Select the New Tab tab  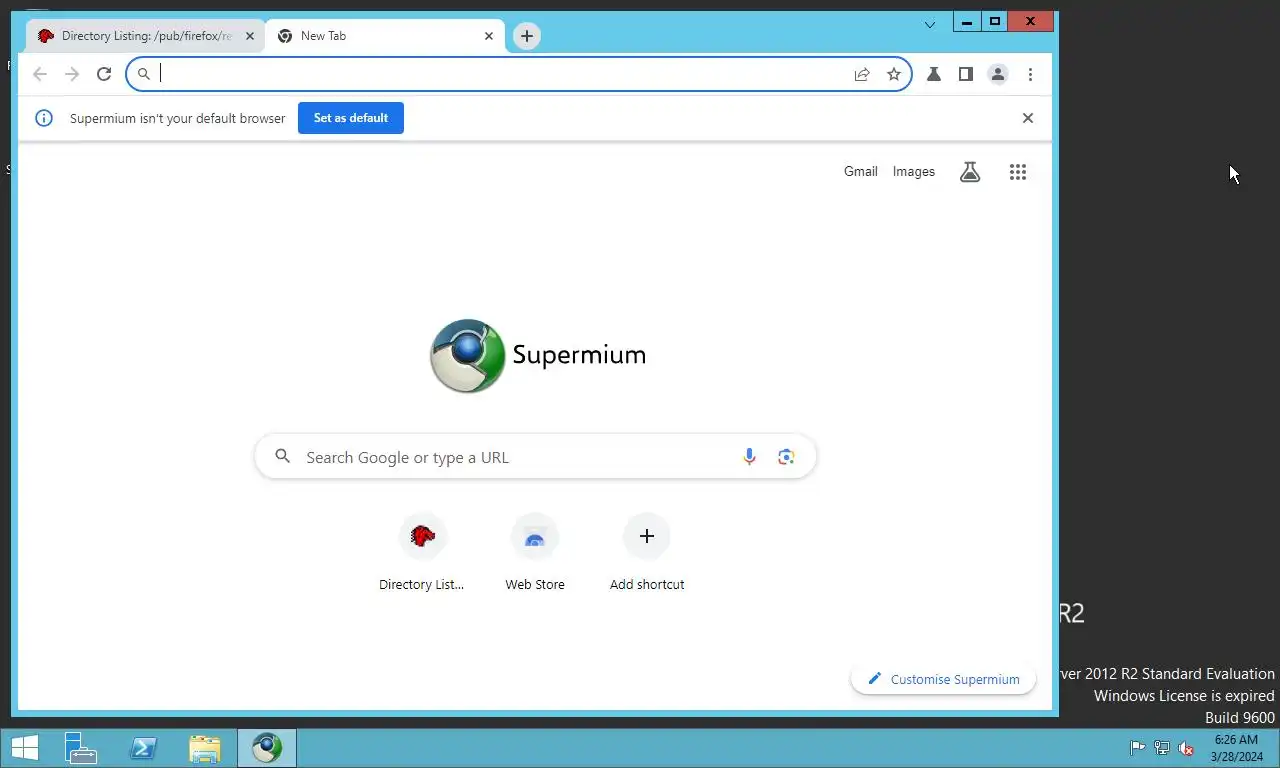pos(385,36)
